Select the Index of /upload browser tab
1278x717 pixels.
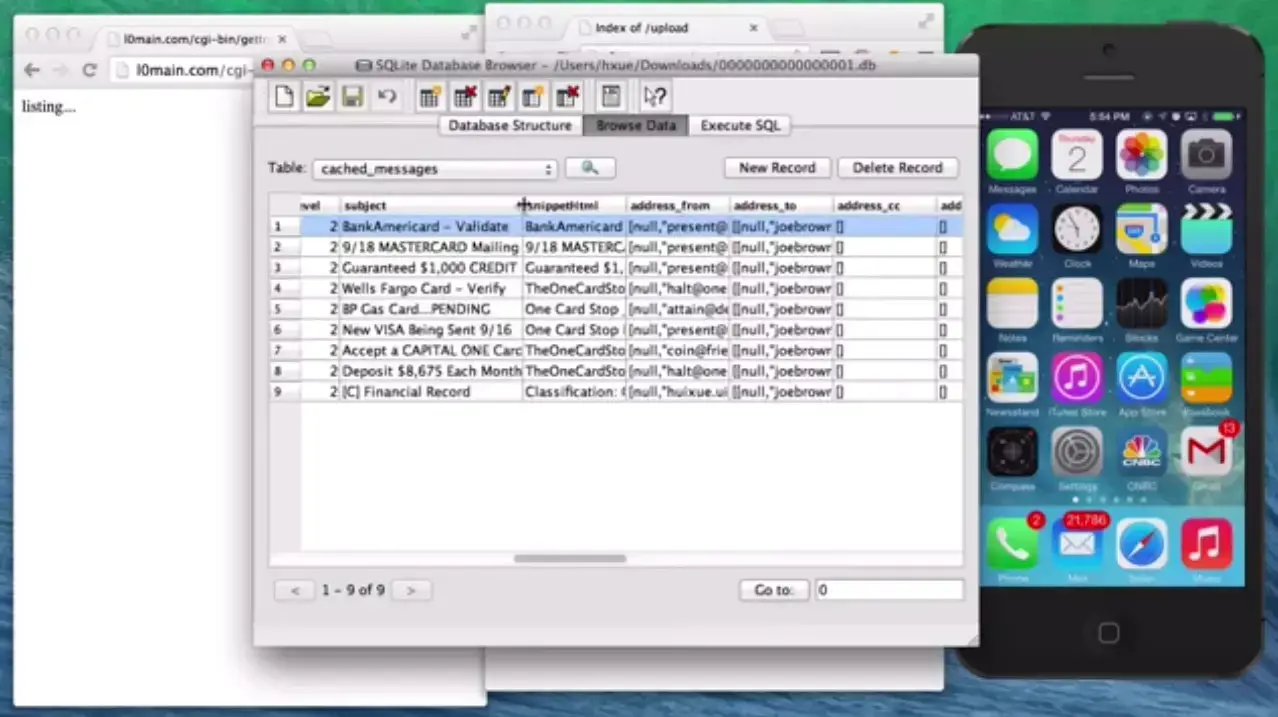[x=668, y=28]
